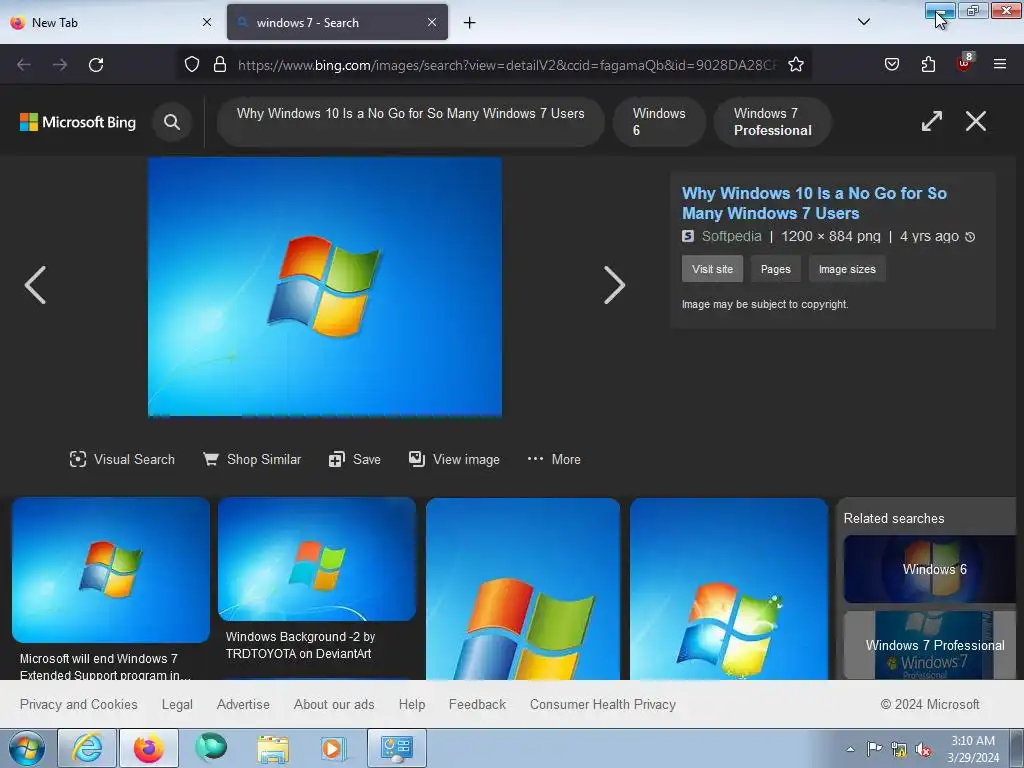Launch Internet Explorer from the taskbar
Viewport: 1024px width, 768px height.
[x=87, y=748]
